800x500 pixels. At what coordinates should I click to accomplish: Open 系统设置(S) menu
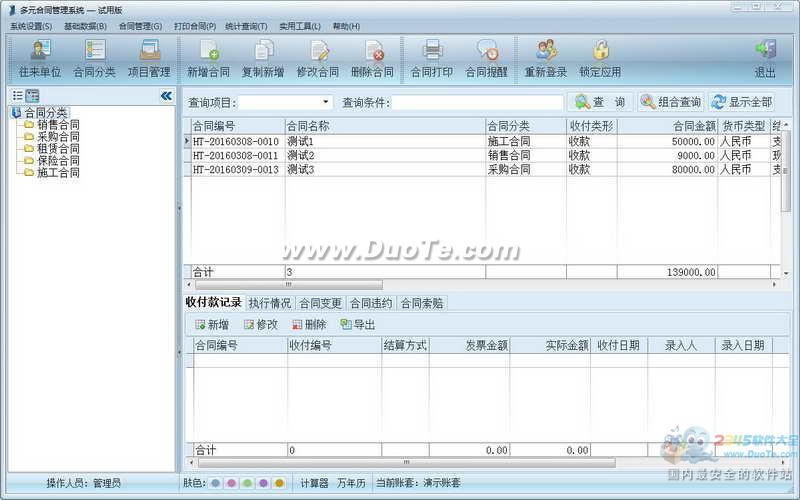(31, 26)
